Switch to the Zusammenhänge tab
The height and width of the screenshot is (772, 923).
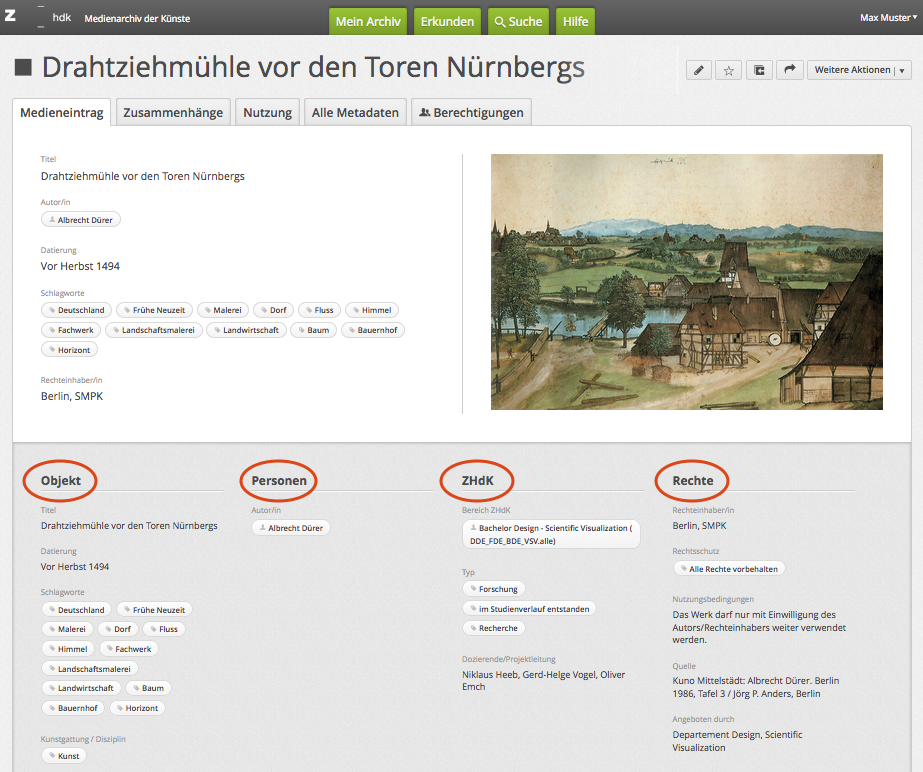pos(173,112)
